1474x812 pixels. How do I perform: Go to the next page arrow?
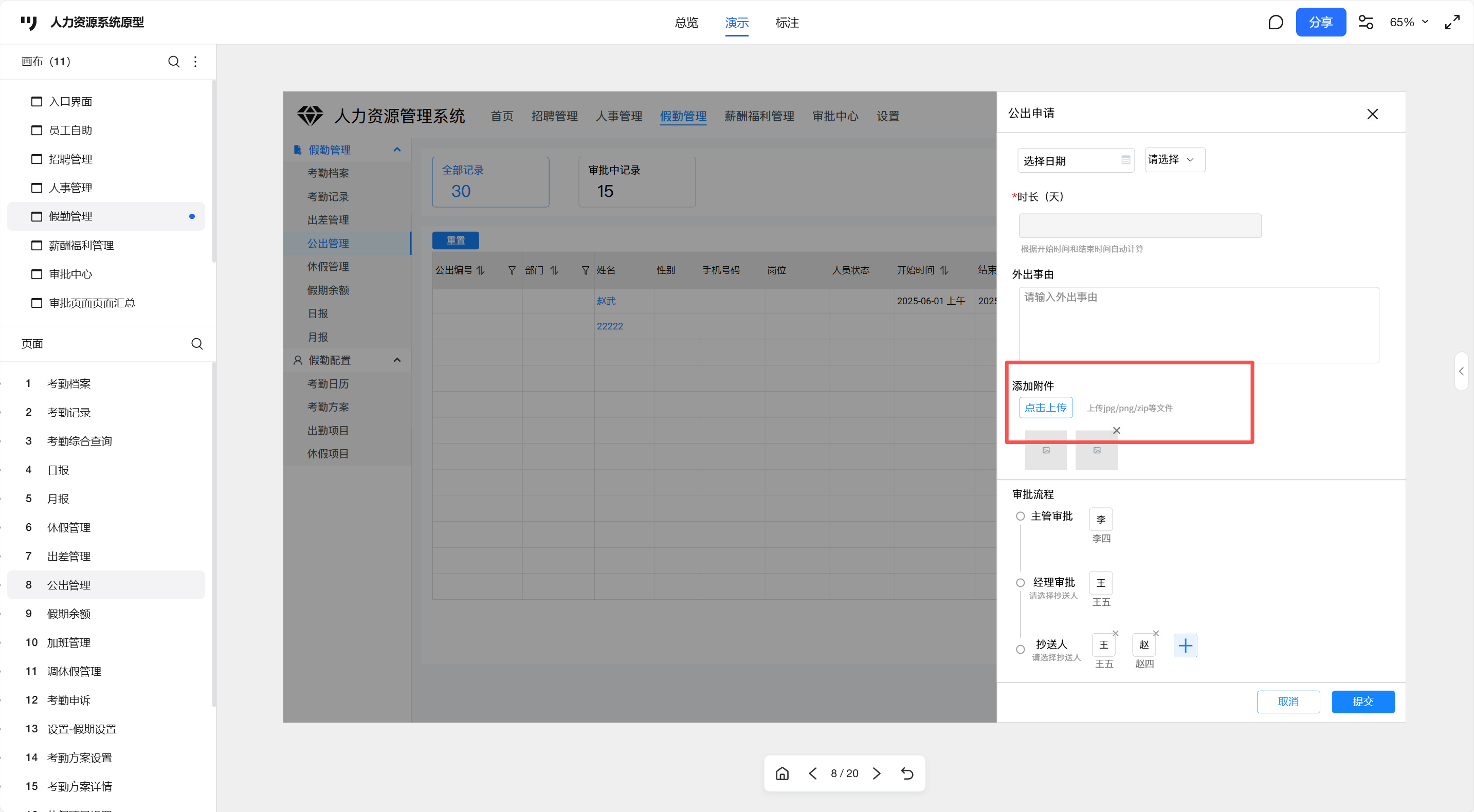(877, 773)
